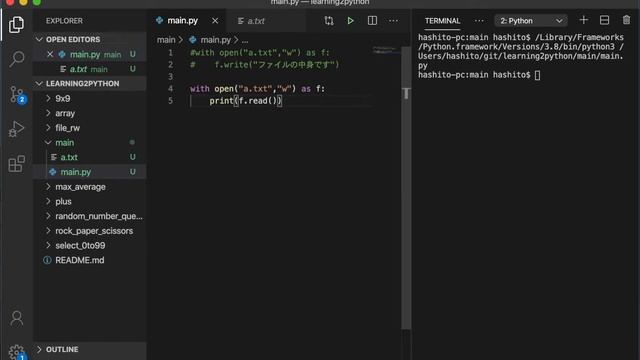Image resolution: width=640 pixels, height=360 pixels.
Task: Open the Accounts icon
Action: coord(17,318)
